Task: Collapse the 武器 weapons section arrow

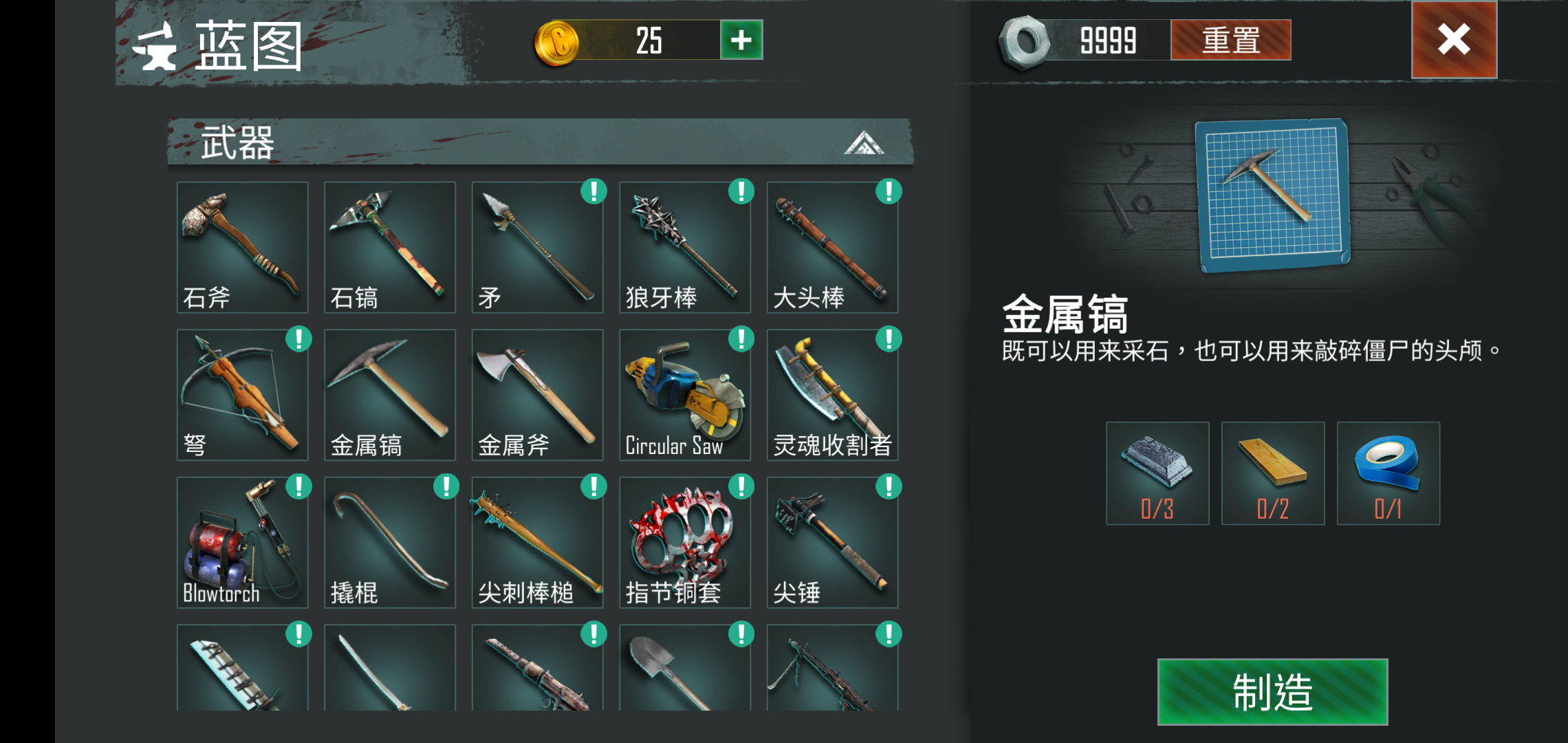Action: [864, 142]
